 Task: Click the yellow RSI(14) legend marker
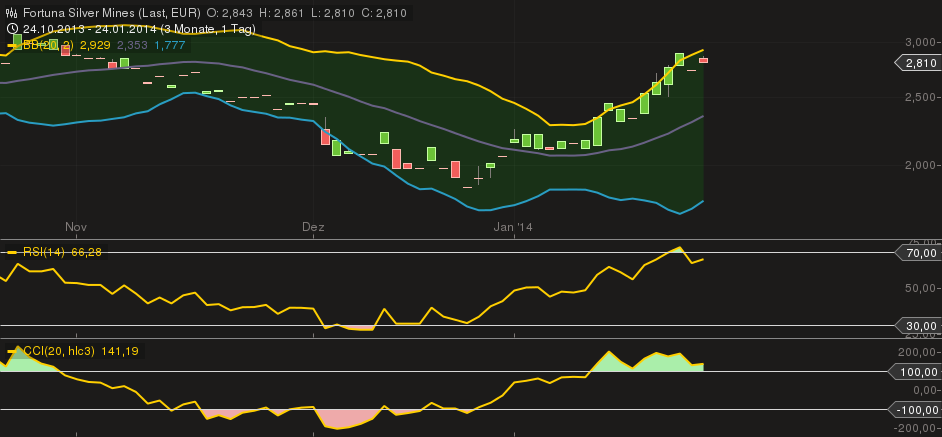tap(14, 252)
